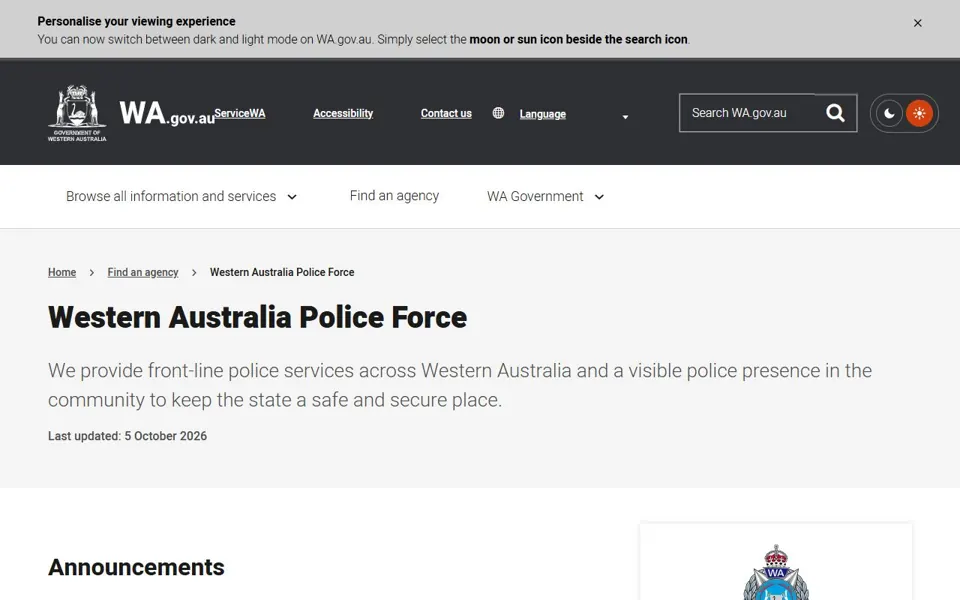Select Western Australia Police Force breadcrumb text

coord(282,272)
